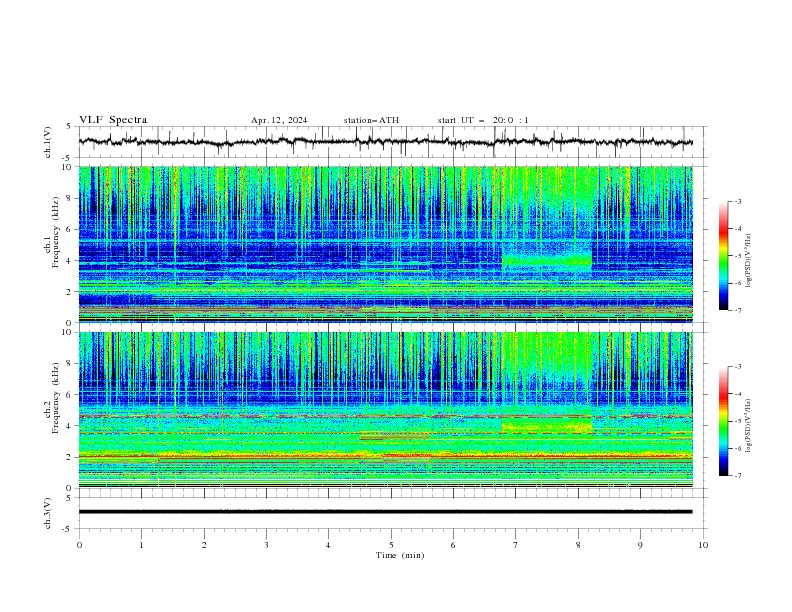Image resolution: width=792 pixels, height=612 pixels.
Task: Click time axis tick label "4"
Action: (328, 545)
